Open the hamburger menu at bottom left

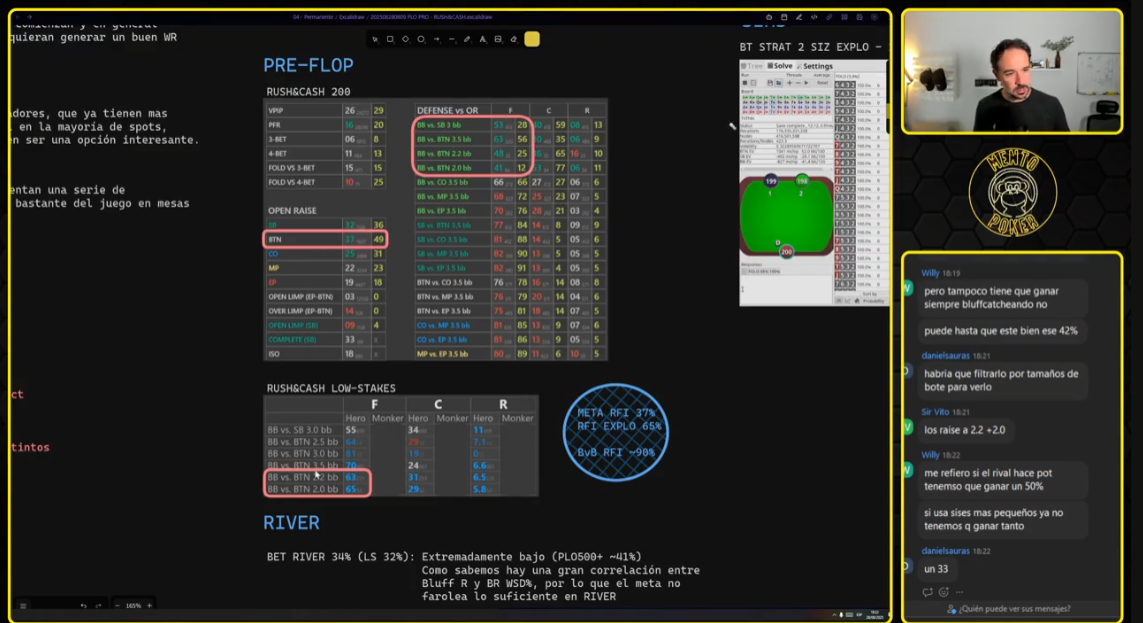pos(23,605)
